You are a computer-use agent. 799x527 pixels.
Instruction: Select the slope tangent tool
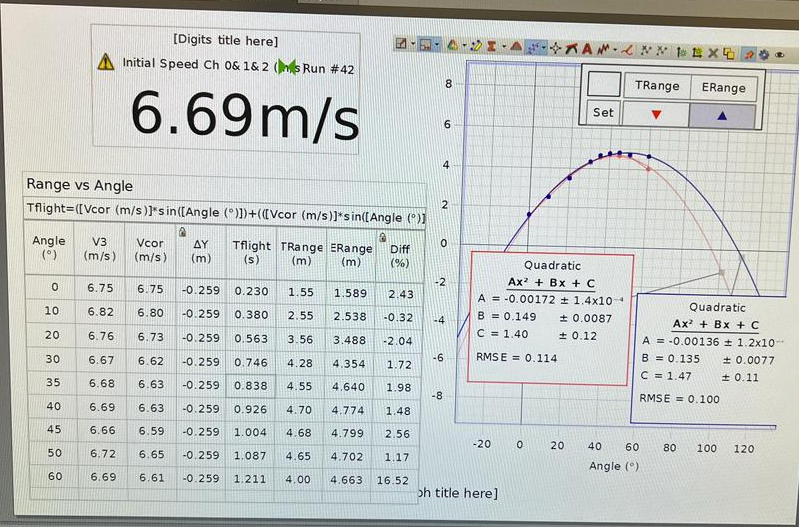[x=572, y=49]
